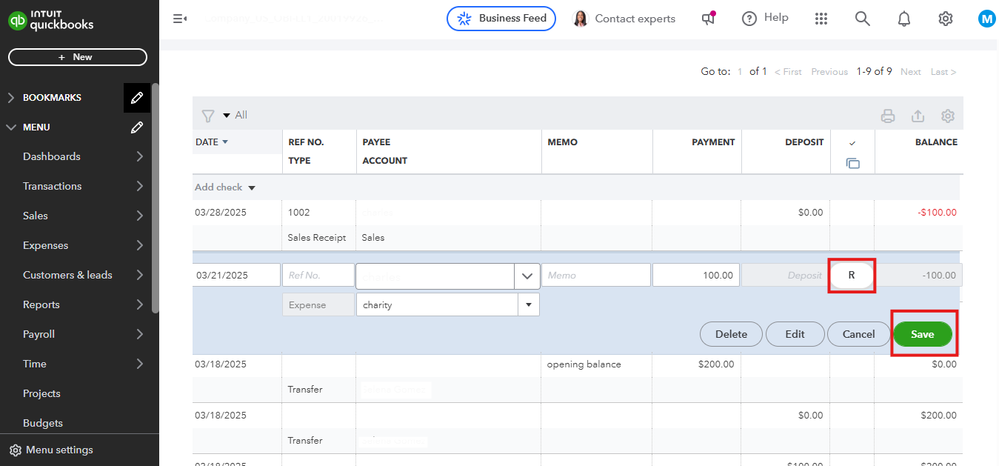Click the export register icon

pyautogui.click(x=917, y=116)
